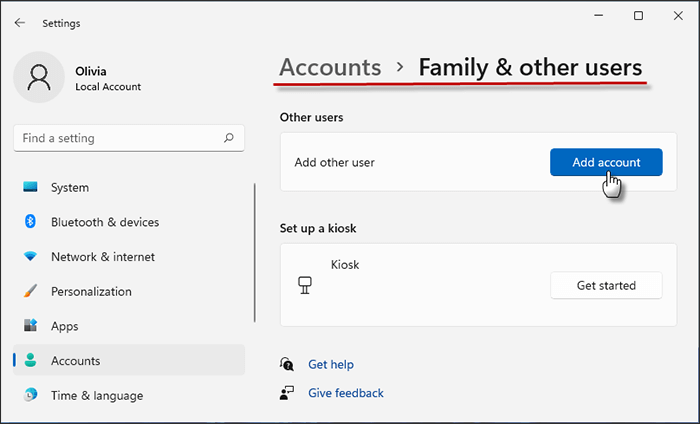
Task: Click the Time & language globe icon
Action: pos(30,395)
